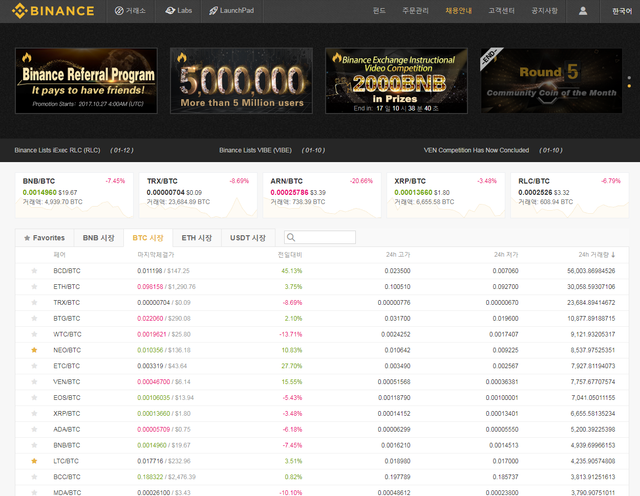The image size is (640, 496).
Task: Sort by 전일대비 column header
Action: [x=290, y=255]
